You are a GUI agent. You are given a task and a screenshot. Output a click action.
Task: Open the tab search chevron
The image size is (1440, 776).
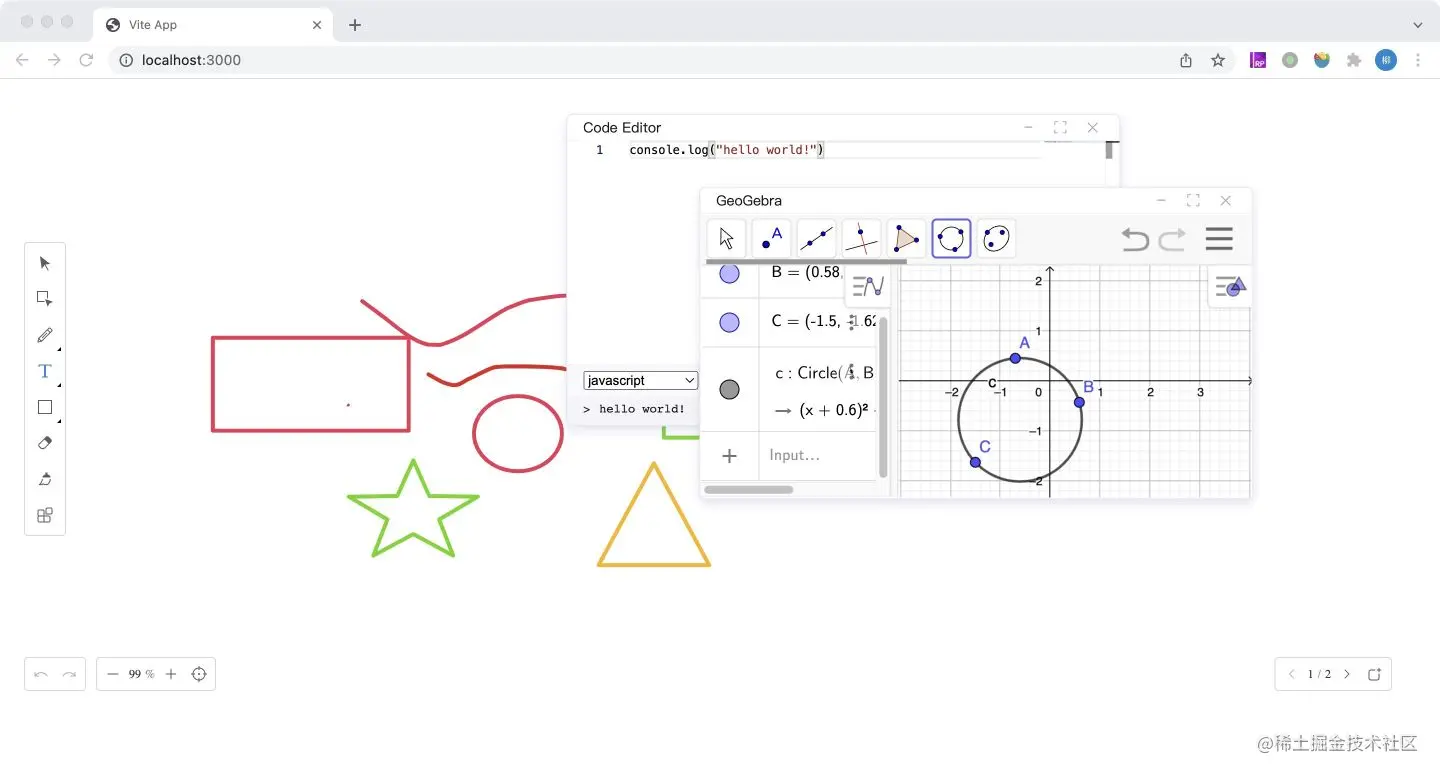pyautogui.click(x=1418, y=24)
